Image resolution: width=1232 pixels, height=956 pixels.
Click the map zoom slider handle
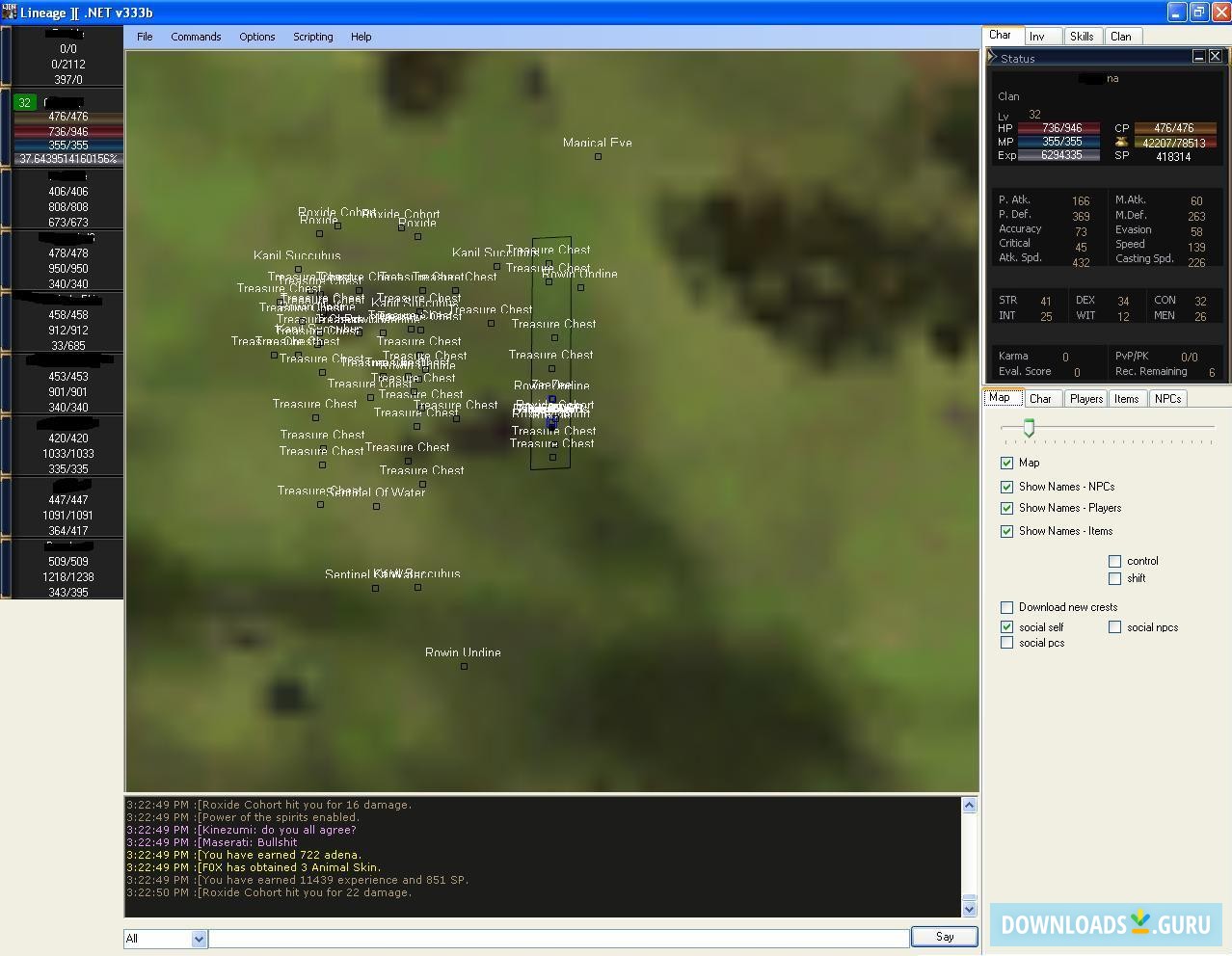[x=1029, y=428]
